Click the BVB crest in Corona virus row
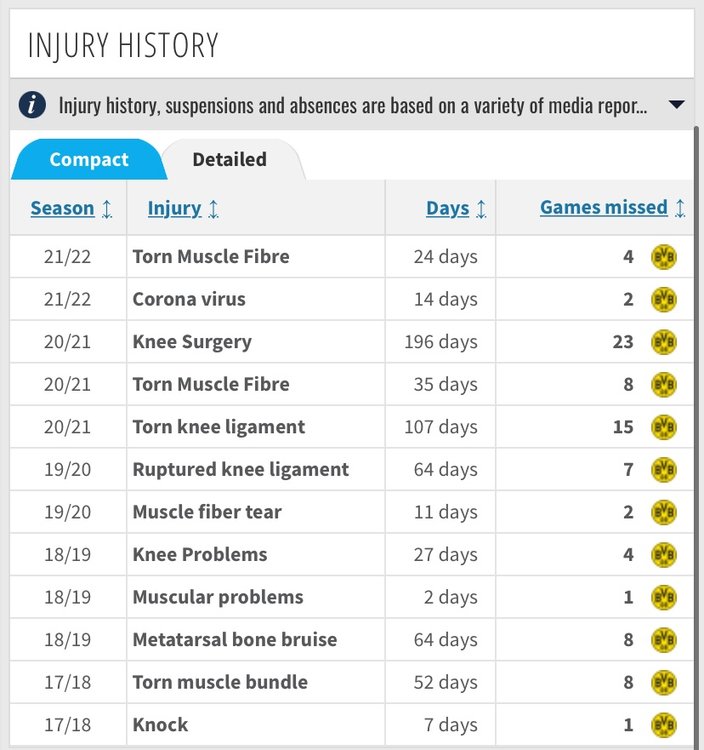The height and width of the screenshot is (750, 704). click(x=664, y=299)
